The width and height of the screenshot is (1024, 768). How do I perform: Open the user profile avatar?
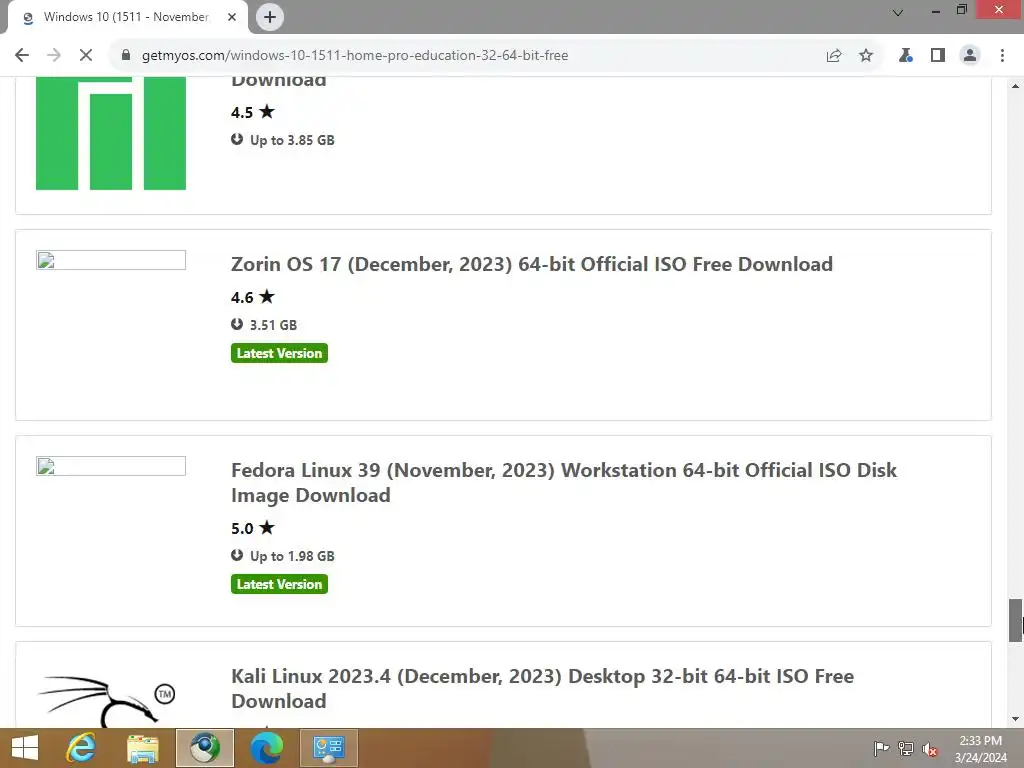pos(970,56)
